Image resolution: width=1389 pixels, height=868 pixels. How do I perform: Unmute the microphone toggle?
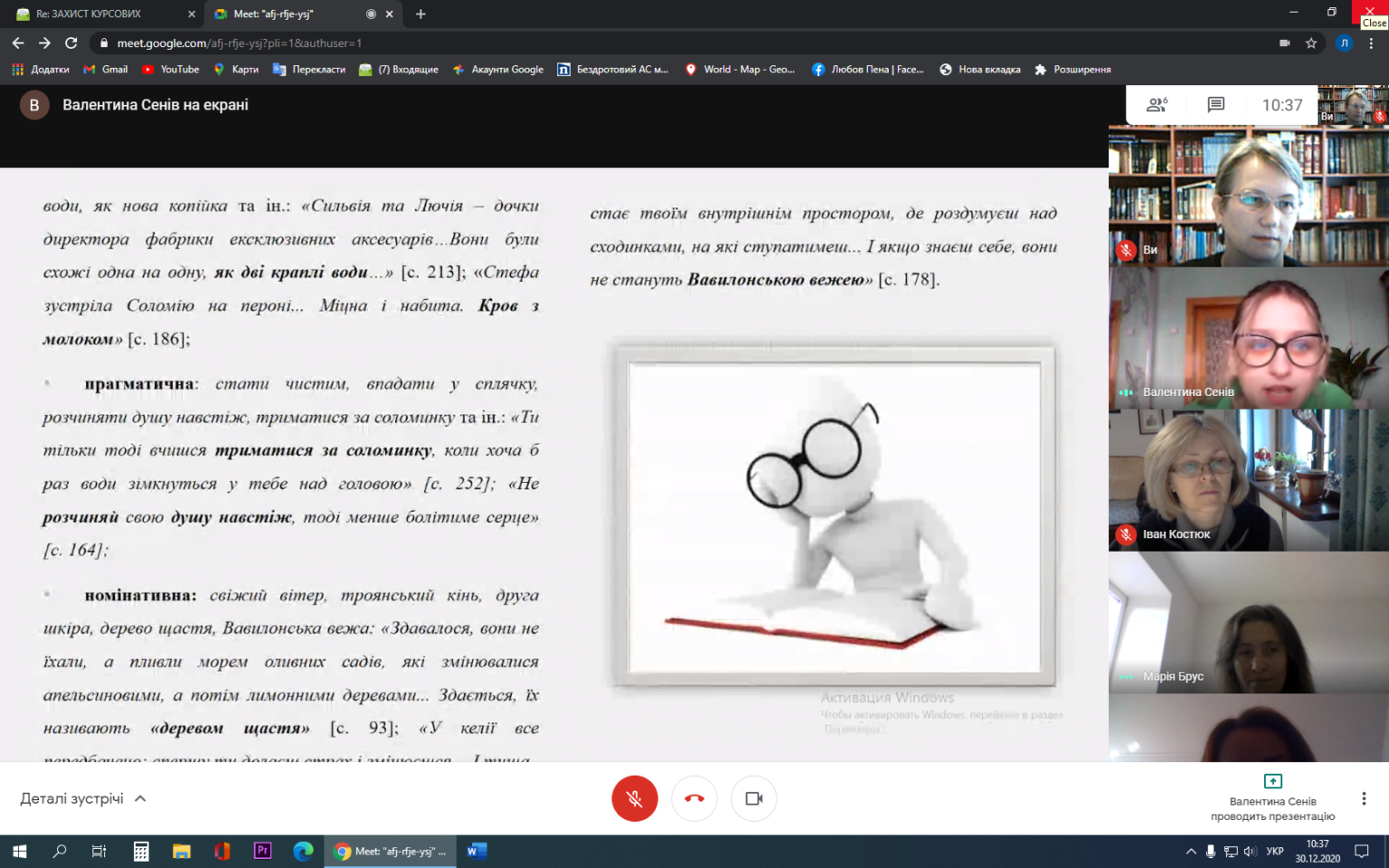point(635,798)
